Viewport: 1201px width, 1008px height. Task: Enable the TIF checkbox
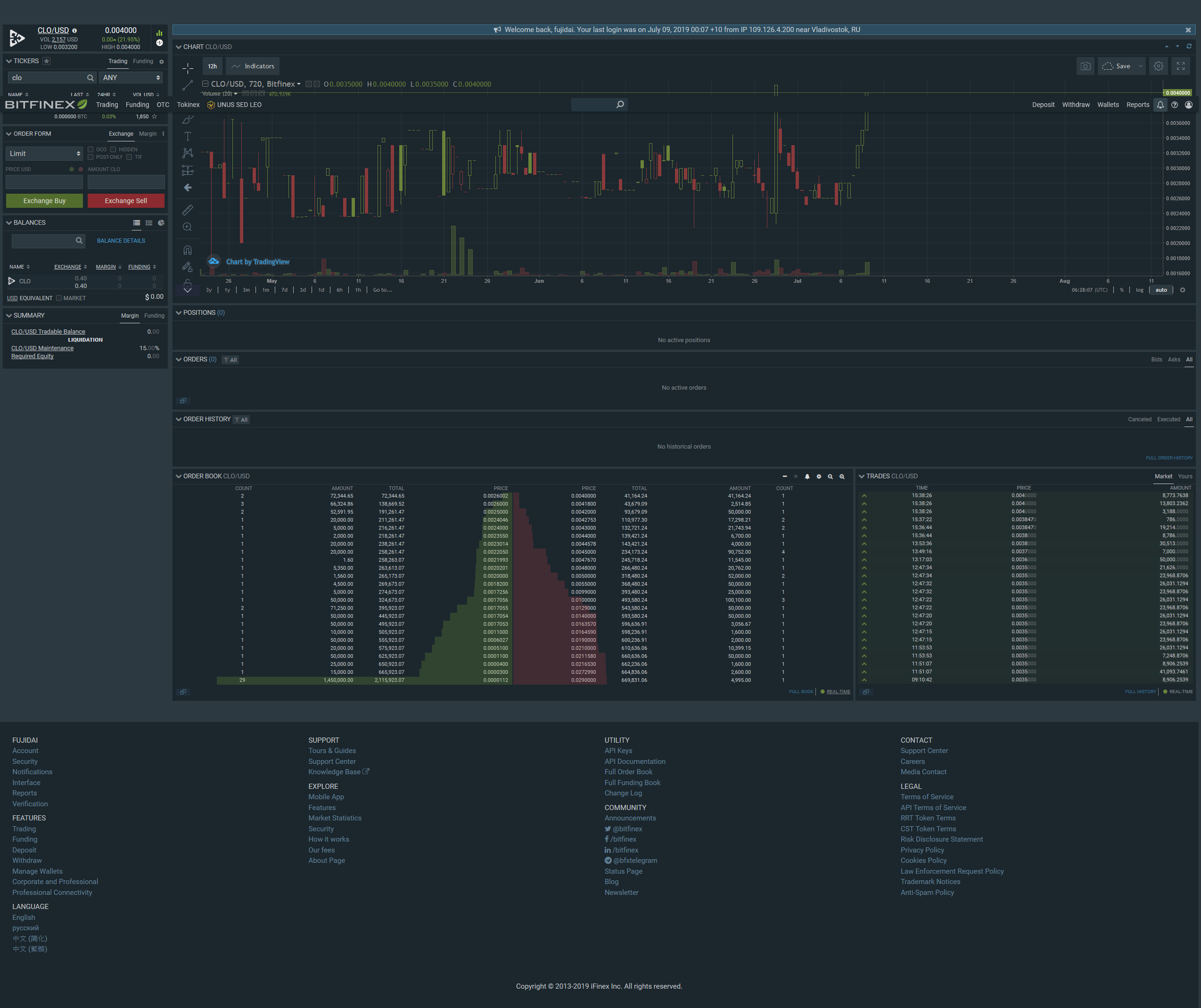pos(129,157)
